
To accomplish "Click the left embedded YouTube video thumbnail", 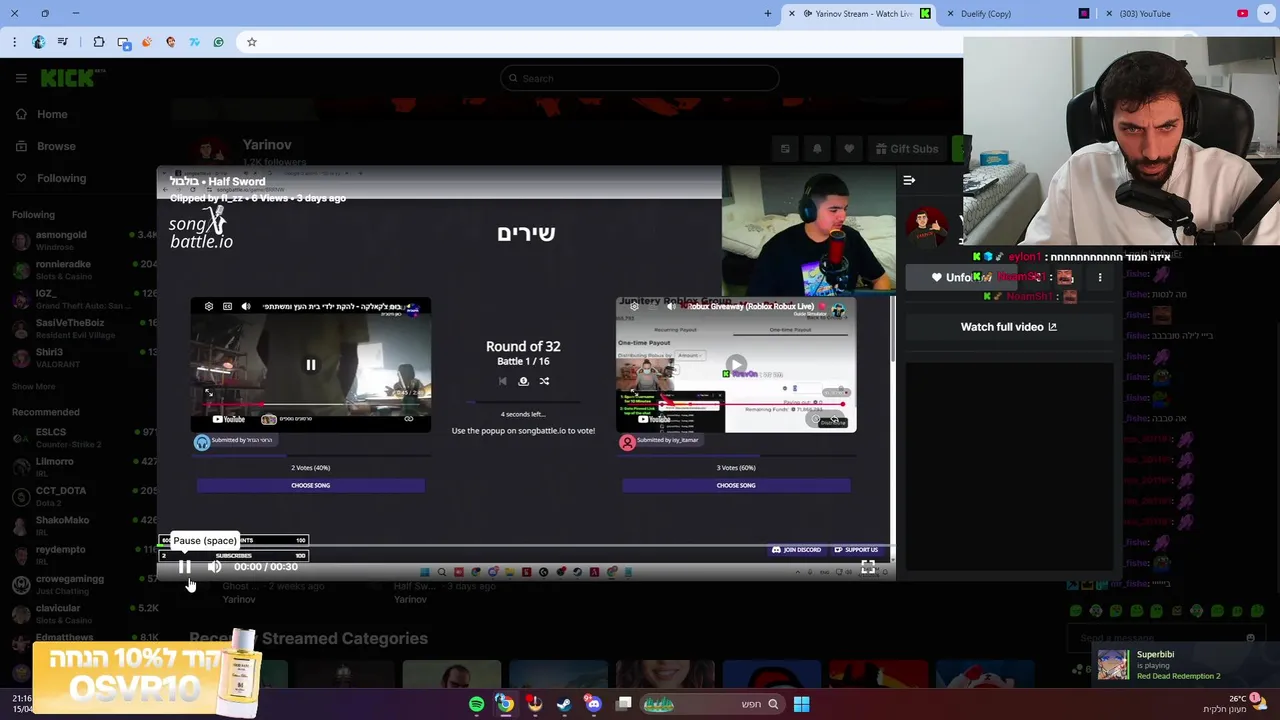I will tap(310, 365).
